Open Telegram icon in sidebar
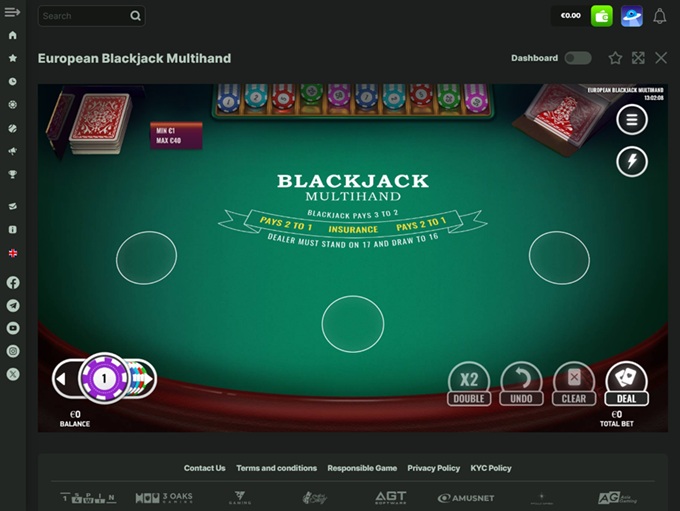Image resolution: width=680 pixels, height=511 pixels. [x=13, y=305]
